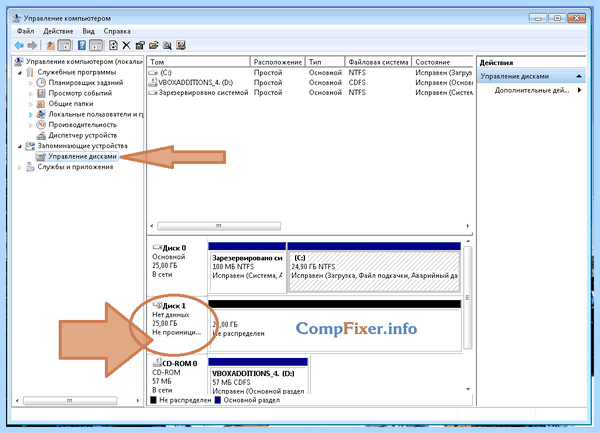This screenshot has width=600, height=433.
Task: Click the disk view scroll down arrow
Action: pos(468,389)
